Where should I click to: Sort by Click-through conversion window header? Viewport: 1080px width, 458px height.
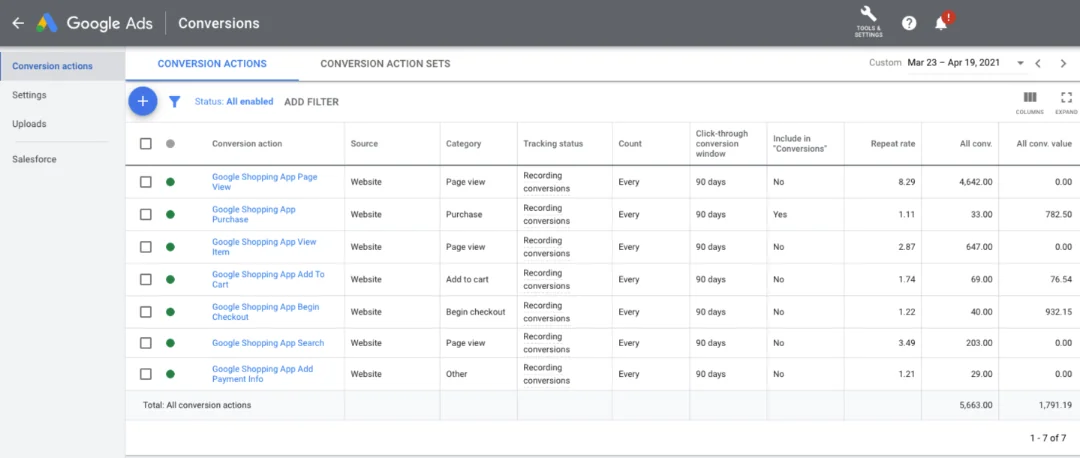[721, 143]
